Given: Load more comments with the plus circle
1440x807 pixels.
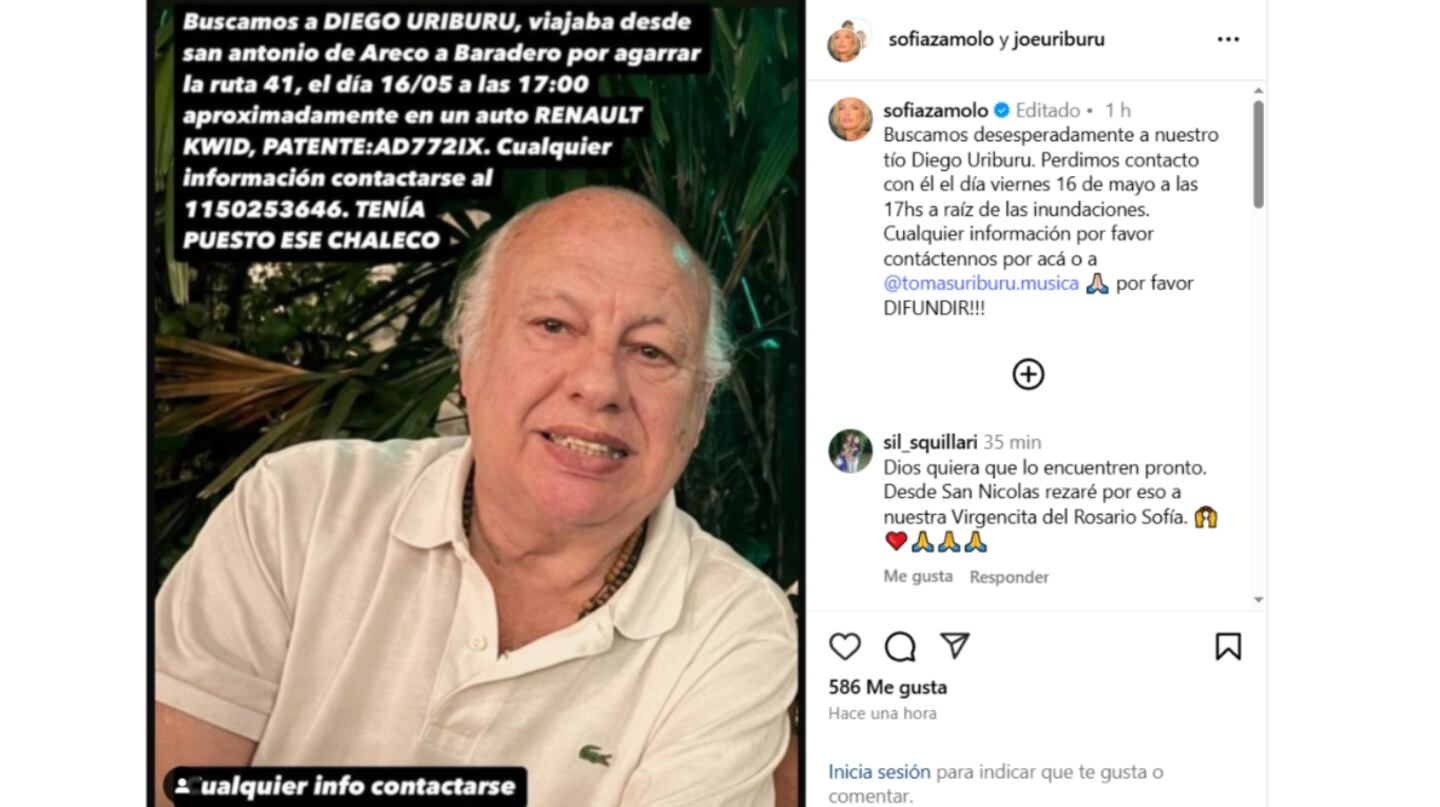Looking at the screenshot, I should pyautogui.click(x=1028, y=374).
